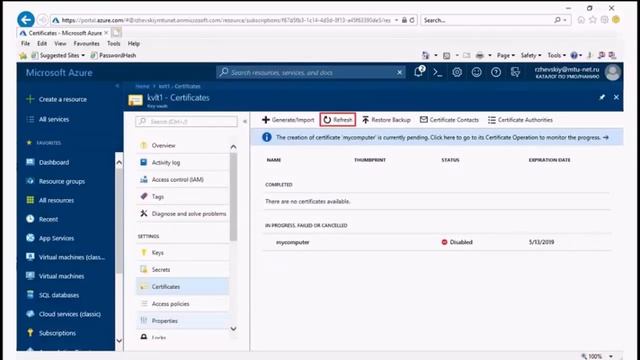The image size is (640, 360).
Task: Click the account avatar picture
Action: tap(612, 73)
